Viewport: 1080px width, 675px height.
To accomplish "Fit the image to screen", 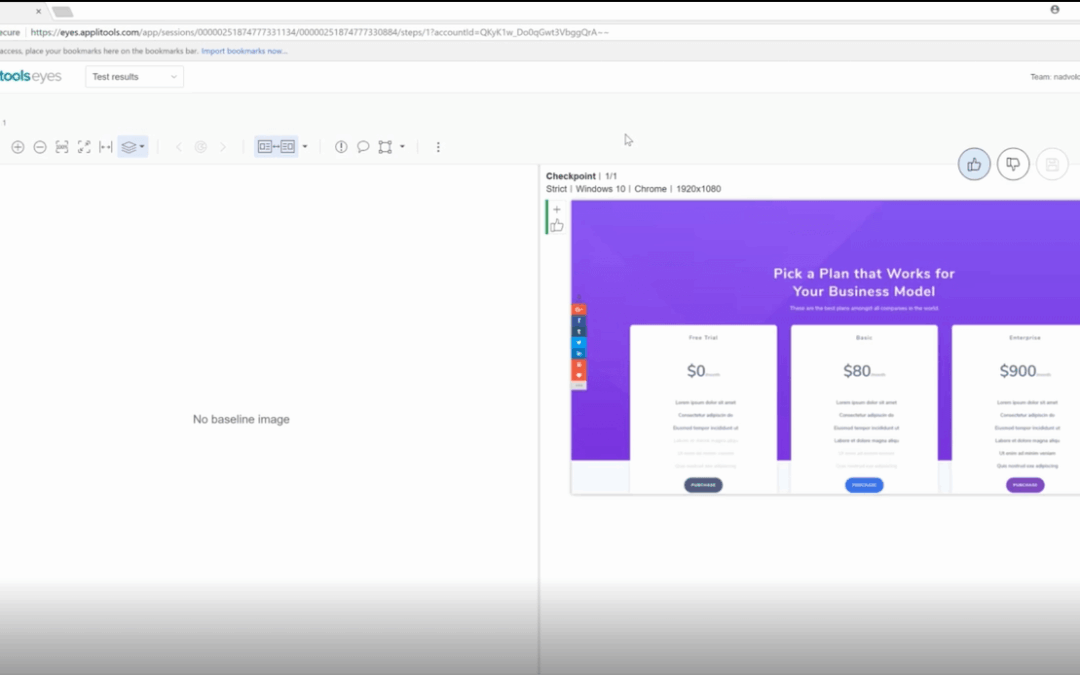I will (x=84, y=147).
